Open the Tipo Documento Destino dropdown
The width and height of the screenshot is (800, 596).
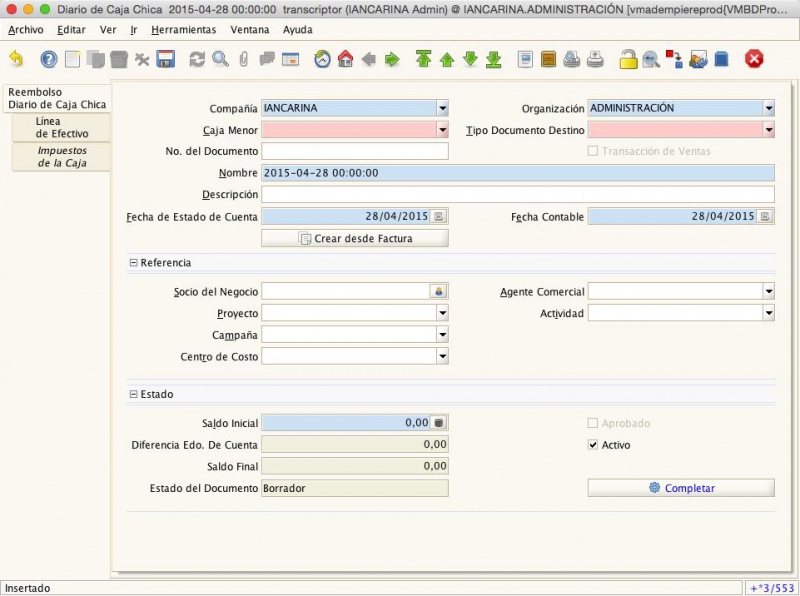click(769, 130)
